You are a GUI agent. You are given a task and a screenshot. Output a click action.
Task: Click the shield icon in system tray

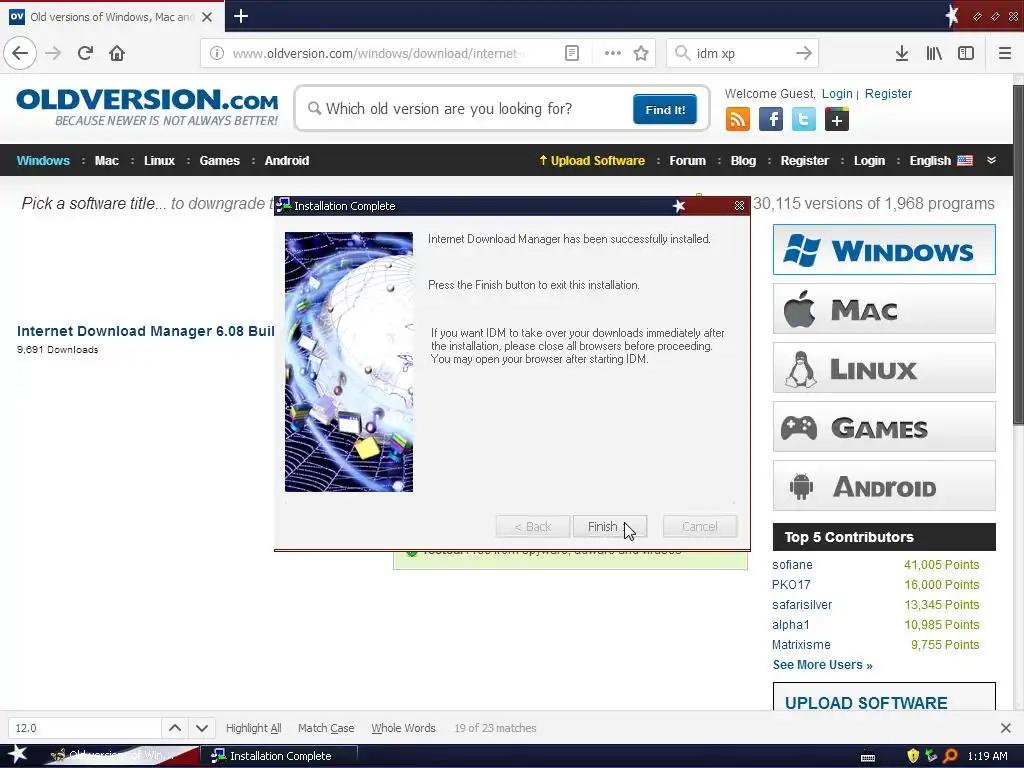[x=913, y=756]
